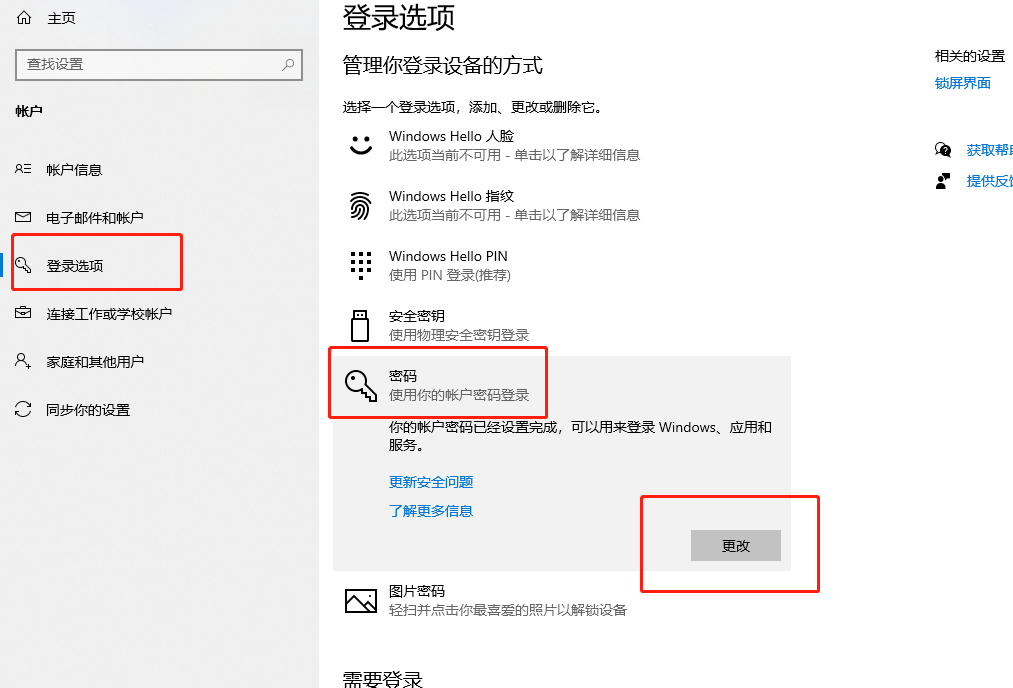Open the 提供反馈 link

(990, 181)
